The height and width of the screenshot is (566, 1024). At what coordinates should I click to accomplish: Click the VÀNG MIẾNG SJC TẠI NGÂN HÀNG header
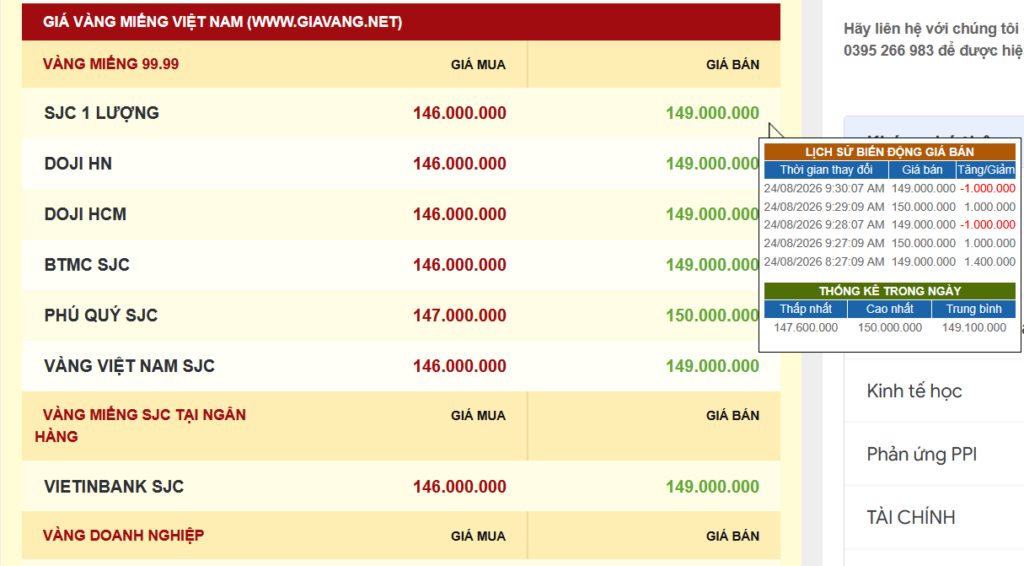click(x=140, y=426)
